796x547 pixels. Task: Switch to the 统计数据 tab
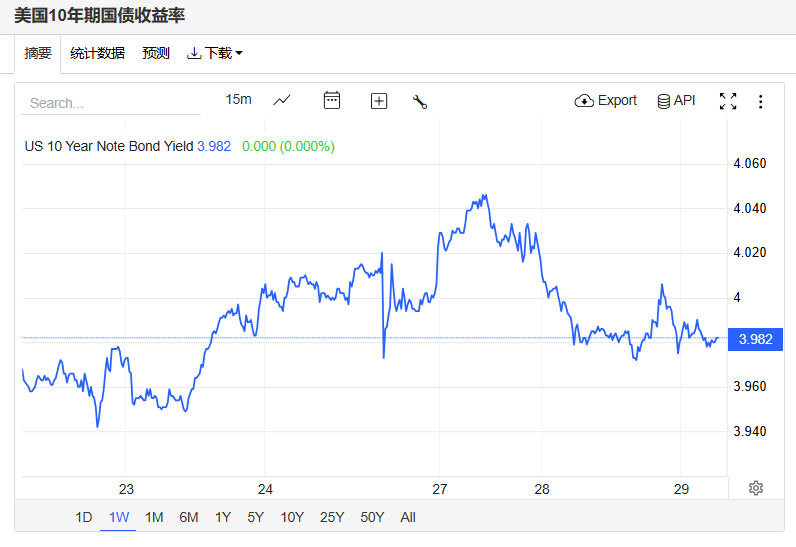98,53
